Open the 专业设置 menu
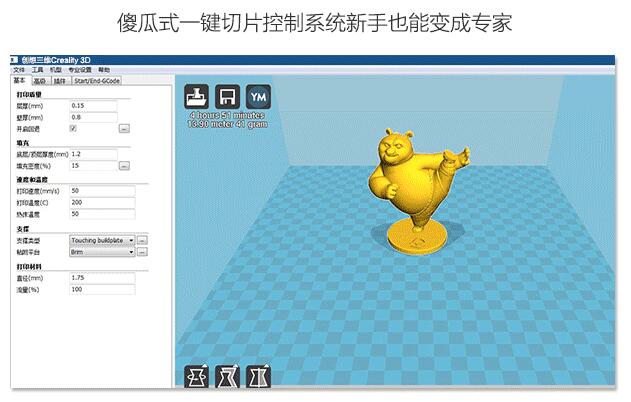This screenshot has width=631, height=402. click(80, 70)
